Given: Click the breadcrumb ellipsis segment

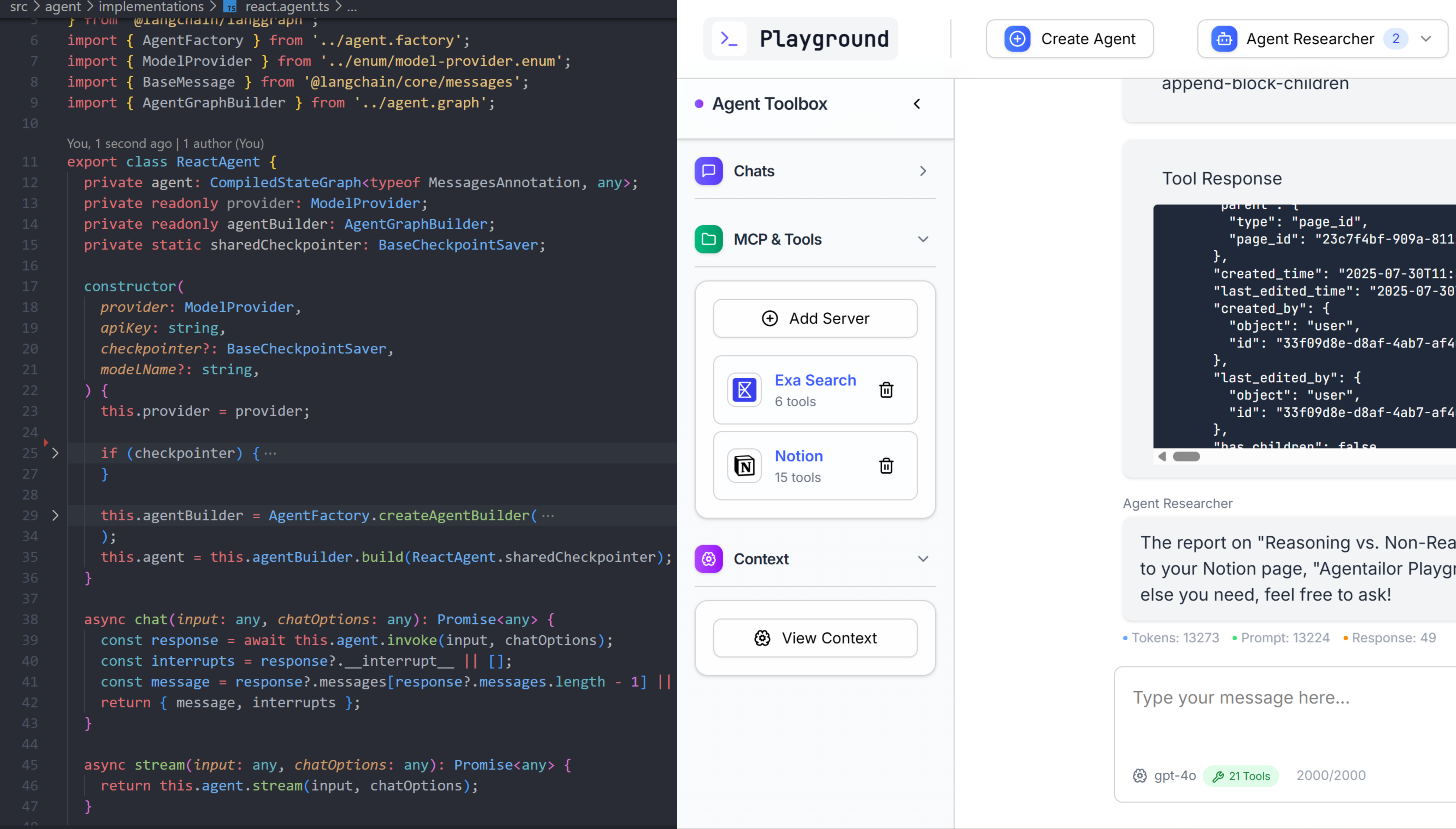Looking at the screenshot, I should (x=352, y=7).
